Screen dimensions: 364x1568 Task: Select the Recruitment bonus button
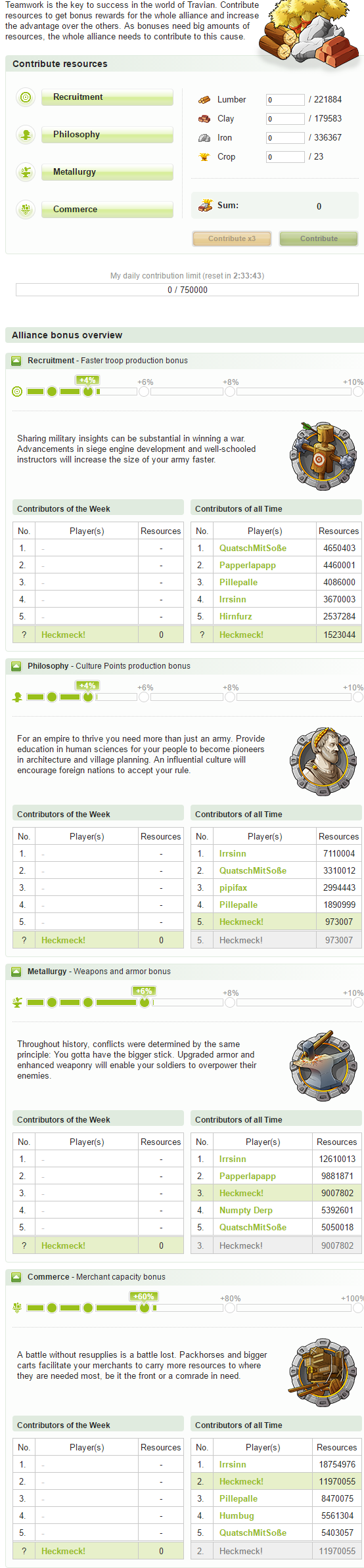point(108,97)
